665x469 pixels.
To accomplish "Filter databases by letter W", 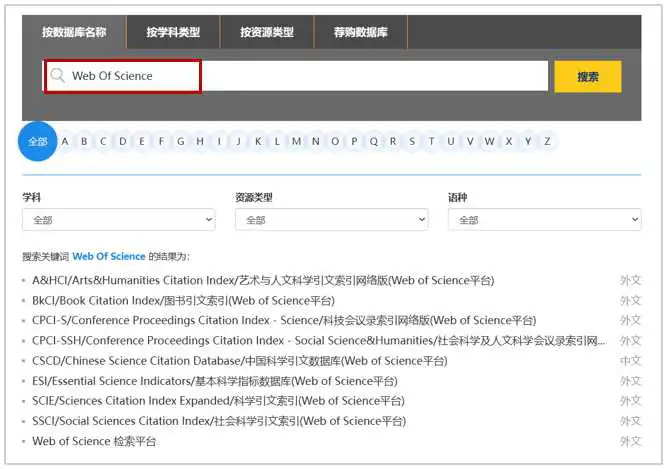I will click(x=489, y=142).
